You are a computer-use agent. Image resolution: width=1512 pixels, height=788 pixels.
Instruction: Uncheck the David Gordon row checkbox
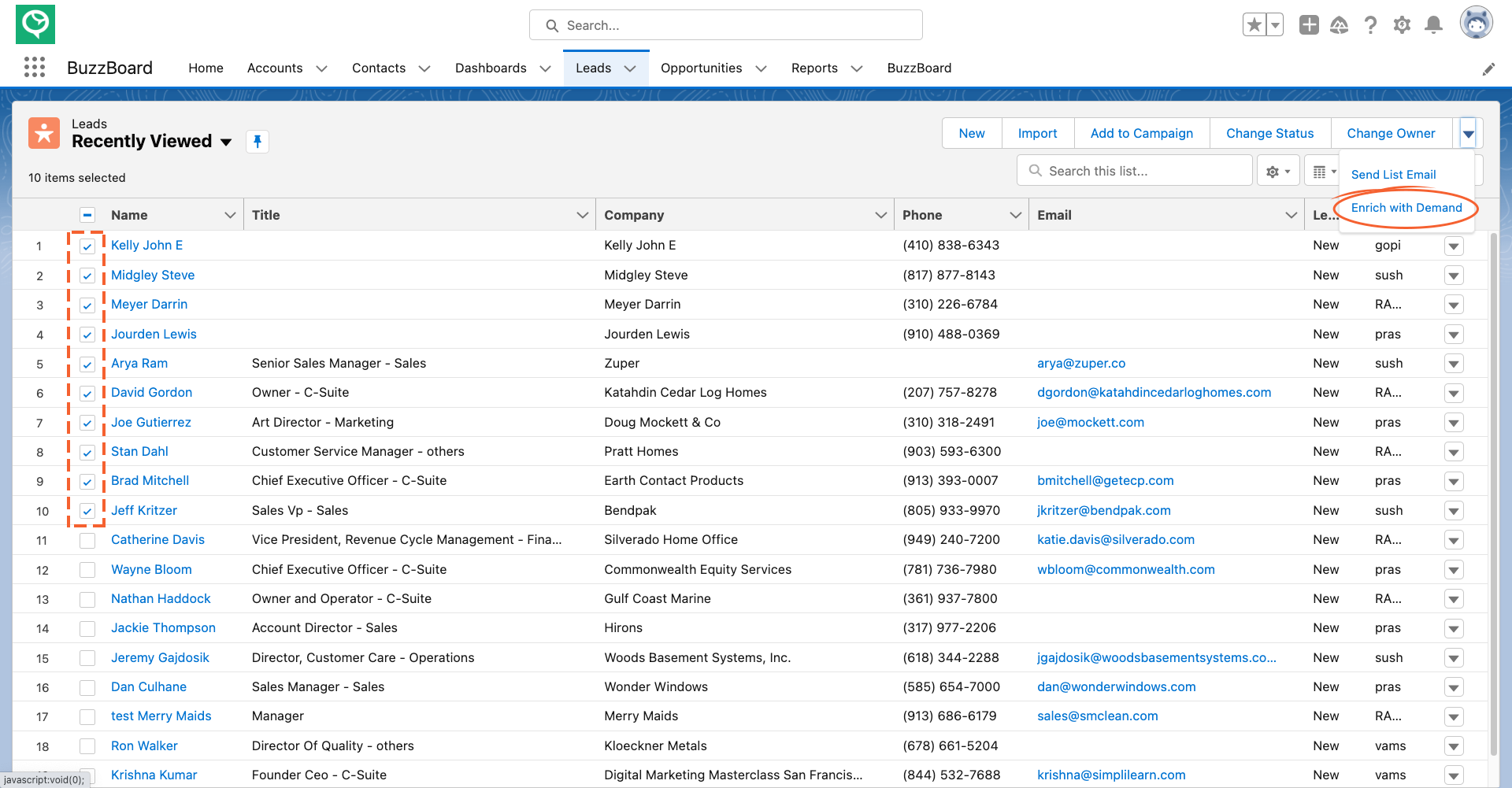[87, 393]
